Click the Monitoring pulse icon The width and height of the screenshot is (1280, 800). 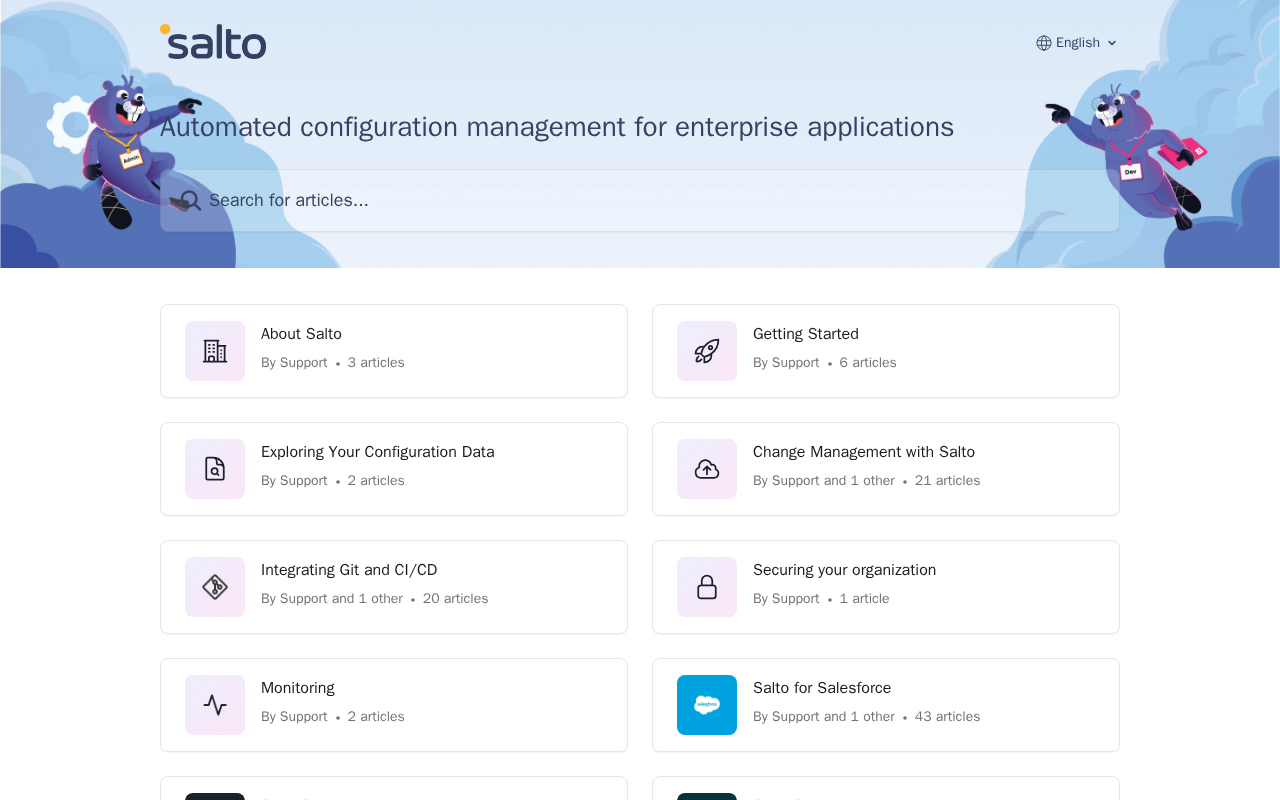[x=215, y=705]
